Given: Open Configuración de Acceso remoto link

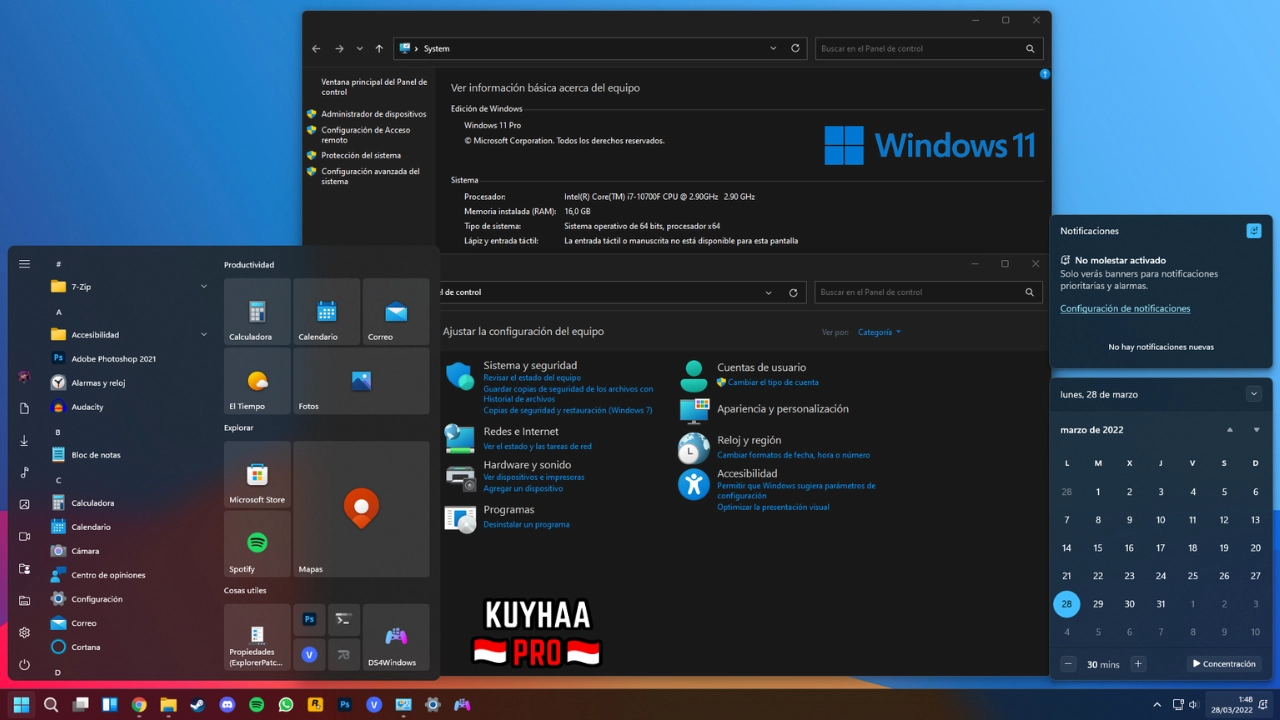Looking at the screenshot, I should pyautogui.click(x=366, y=135).
